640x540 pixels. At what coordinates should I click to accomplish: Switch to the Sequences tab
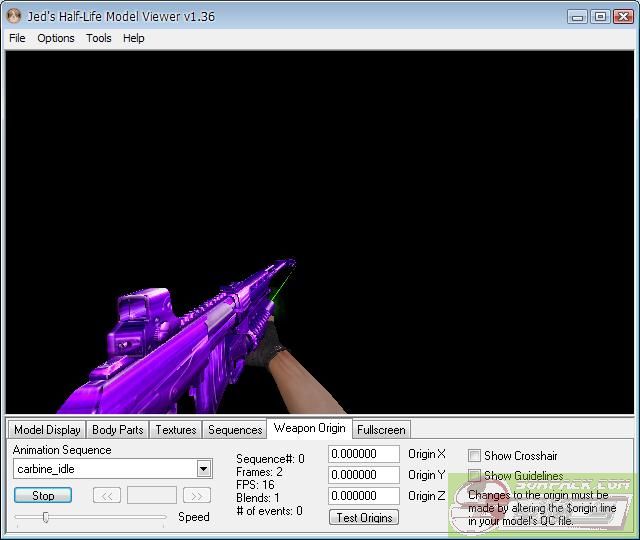click(235, 430)
